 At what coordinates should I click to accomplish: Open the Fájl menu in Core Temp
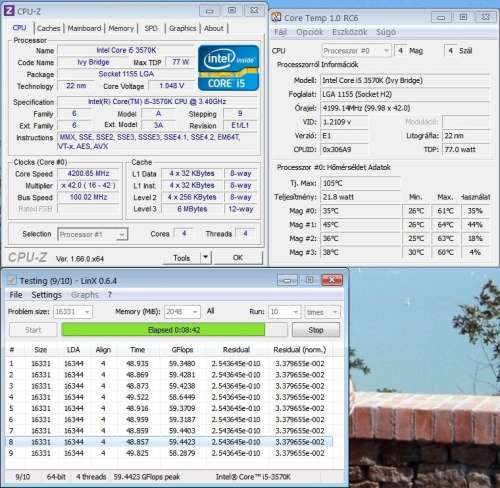280,32
